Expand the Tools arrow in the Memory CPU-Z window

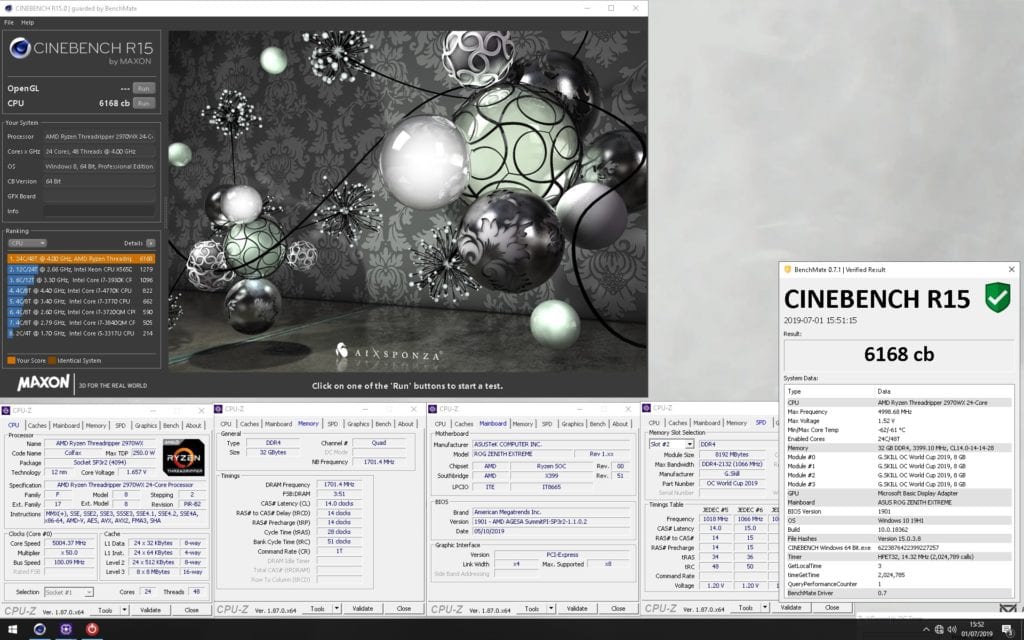tap(337, 608)
